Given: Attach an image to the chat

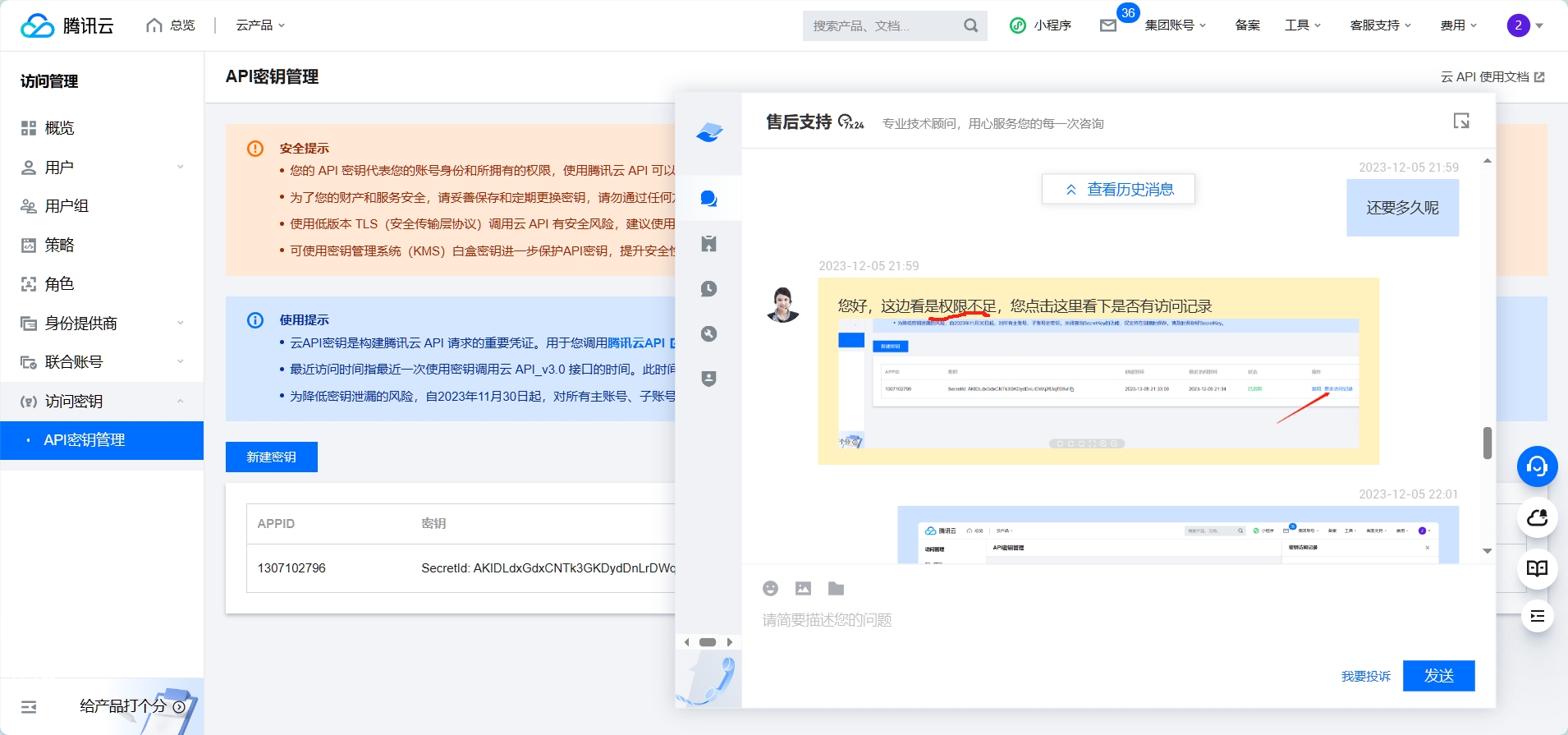Looking at the screenshot, I should pos(803,588).
